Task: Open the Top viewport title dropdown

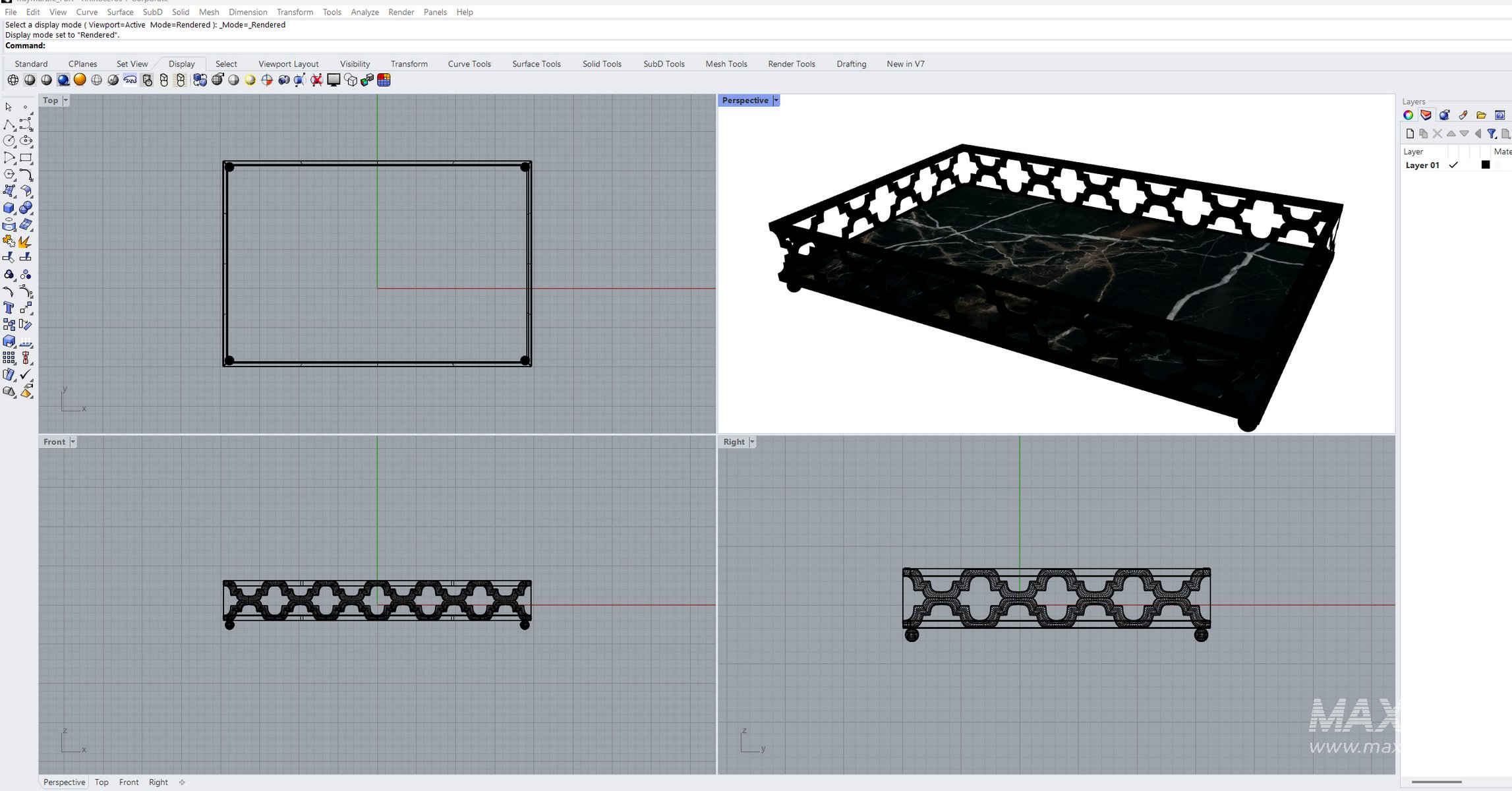Action: [x=65, y=100]
